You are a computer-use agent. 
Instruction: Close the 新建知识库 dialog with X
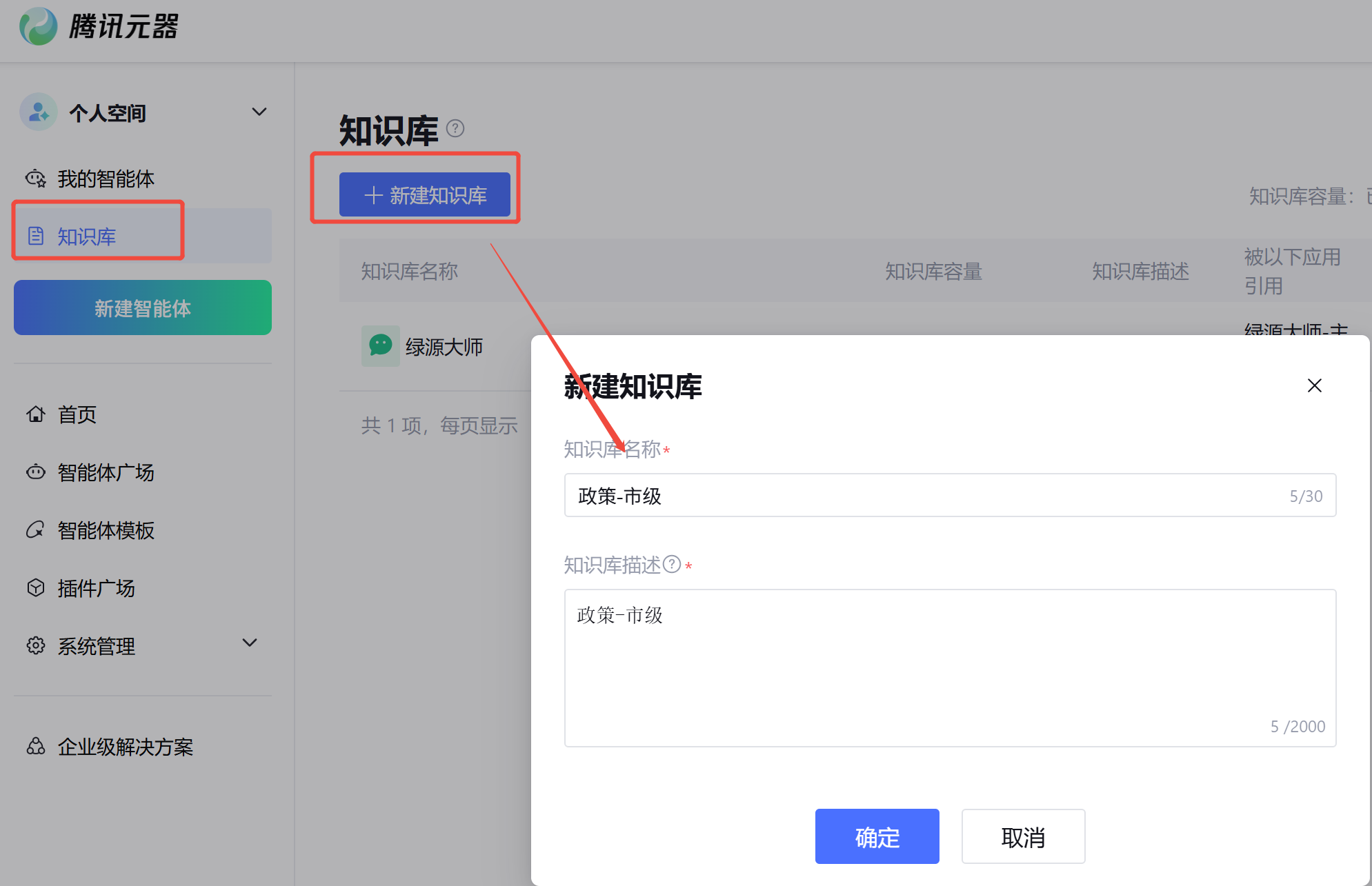1314,385
